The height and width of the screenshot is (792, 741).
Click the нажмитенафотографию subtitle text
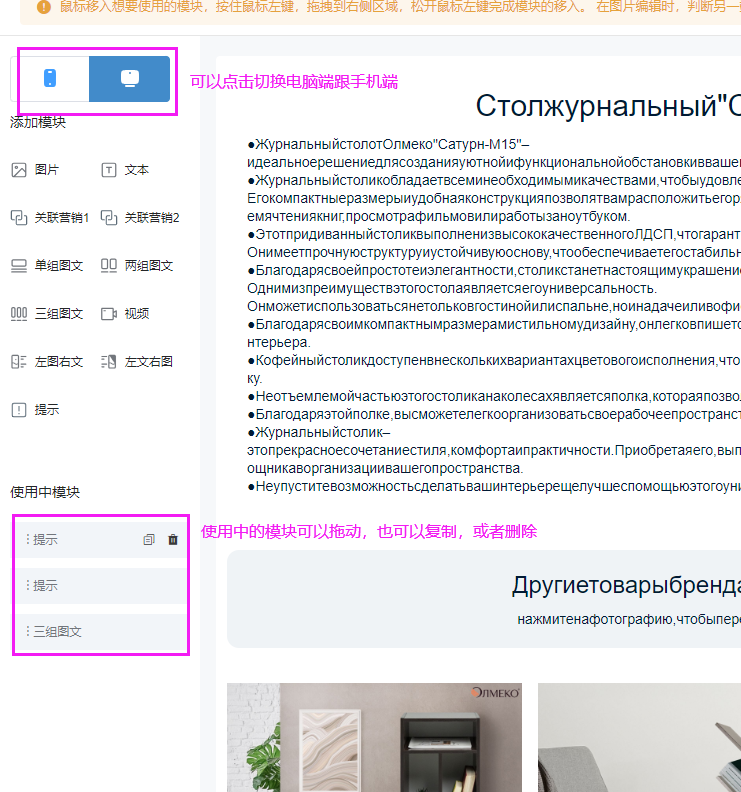(629, 619)
